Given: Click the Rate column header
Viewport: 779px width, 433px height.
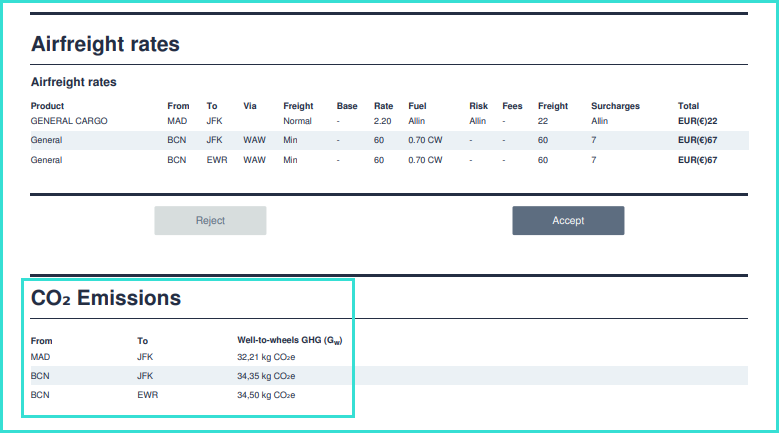Looking at the screenshot, I should tap(383, 106).
